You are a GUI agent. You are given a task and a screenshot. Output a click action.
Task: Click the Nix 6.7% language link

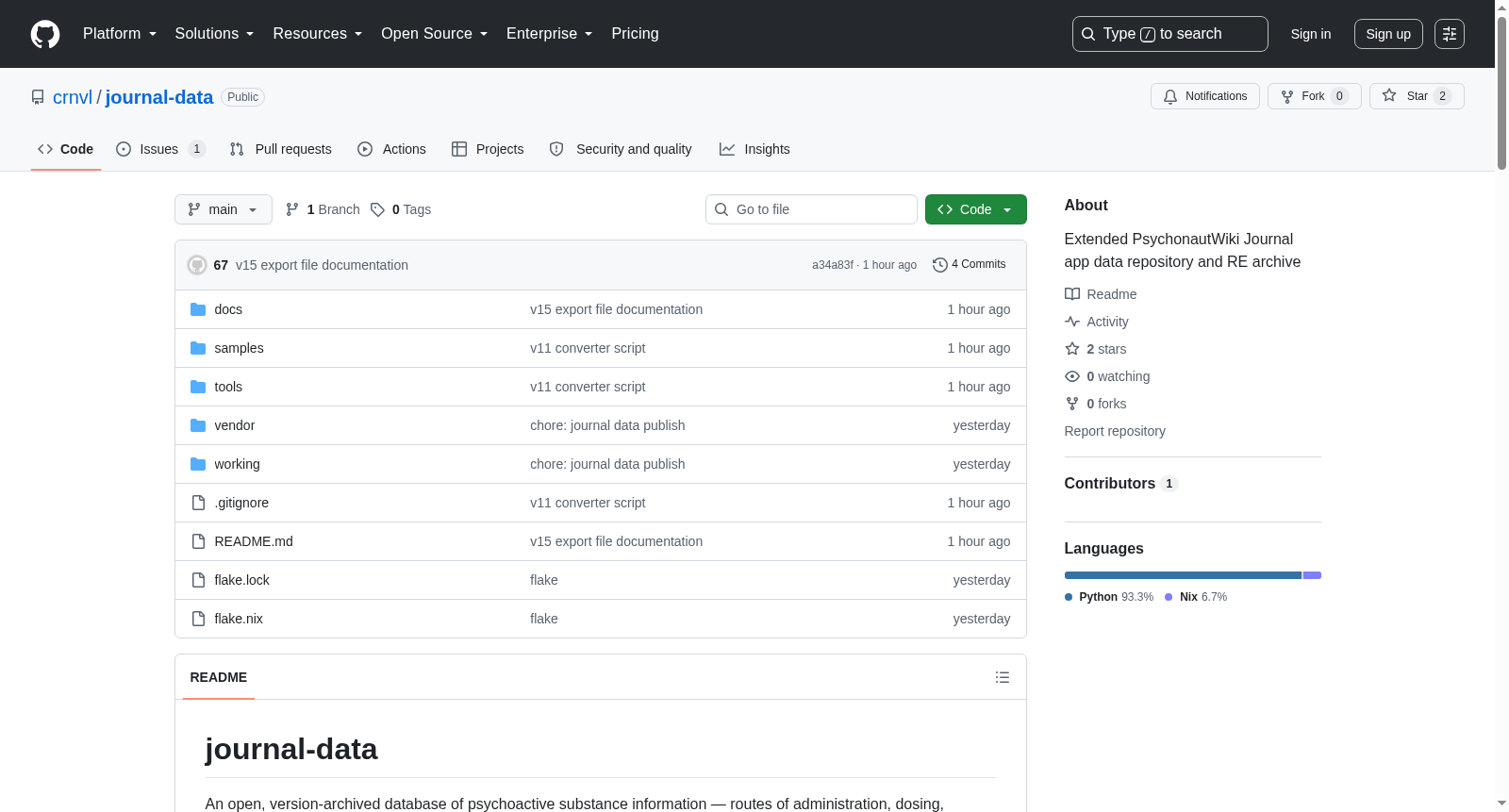(x=1196, y=597)
